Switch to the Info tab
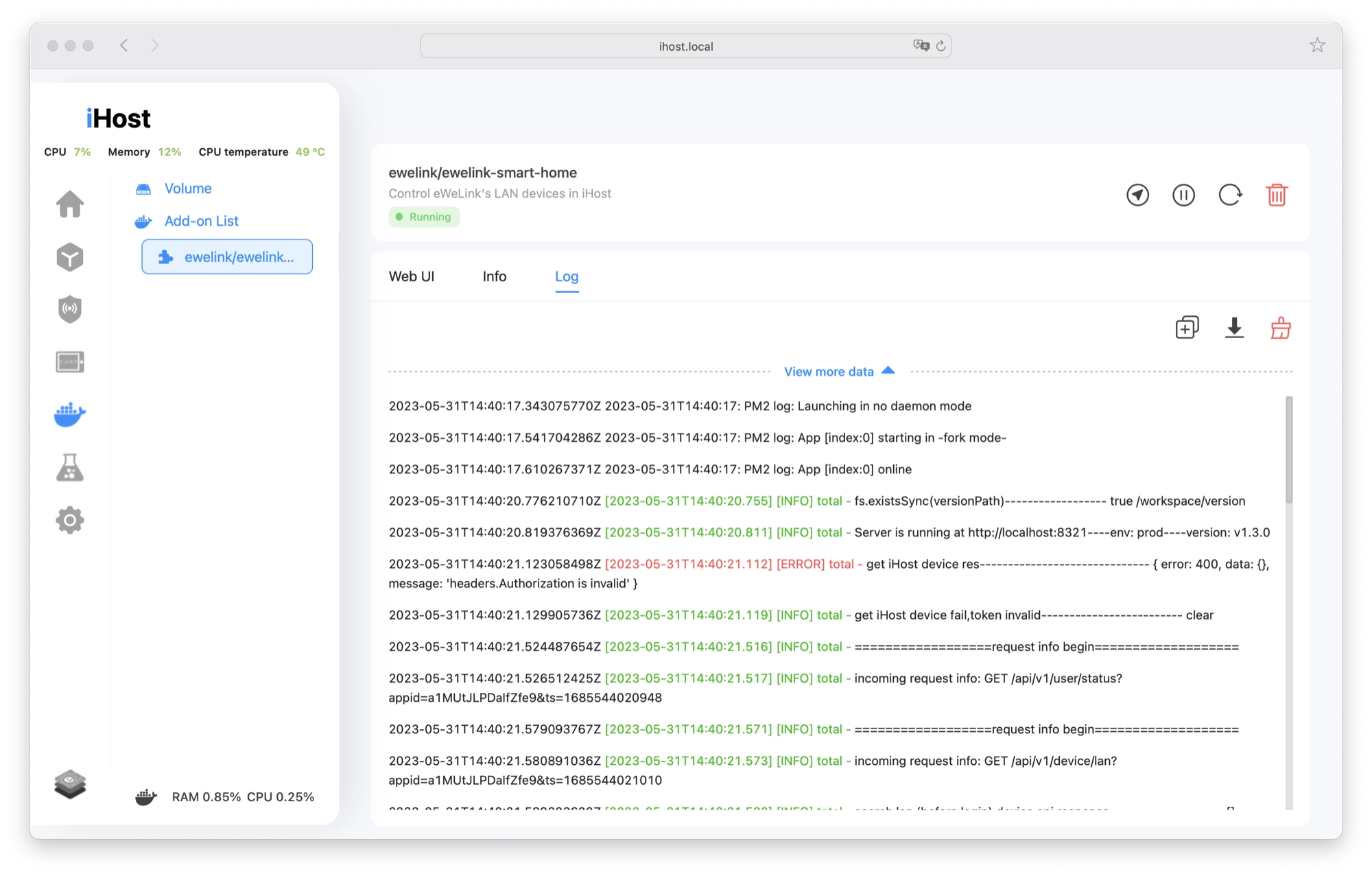This screenshot has width=1372, height=876. (x=495, y=276)
